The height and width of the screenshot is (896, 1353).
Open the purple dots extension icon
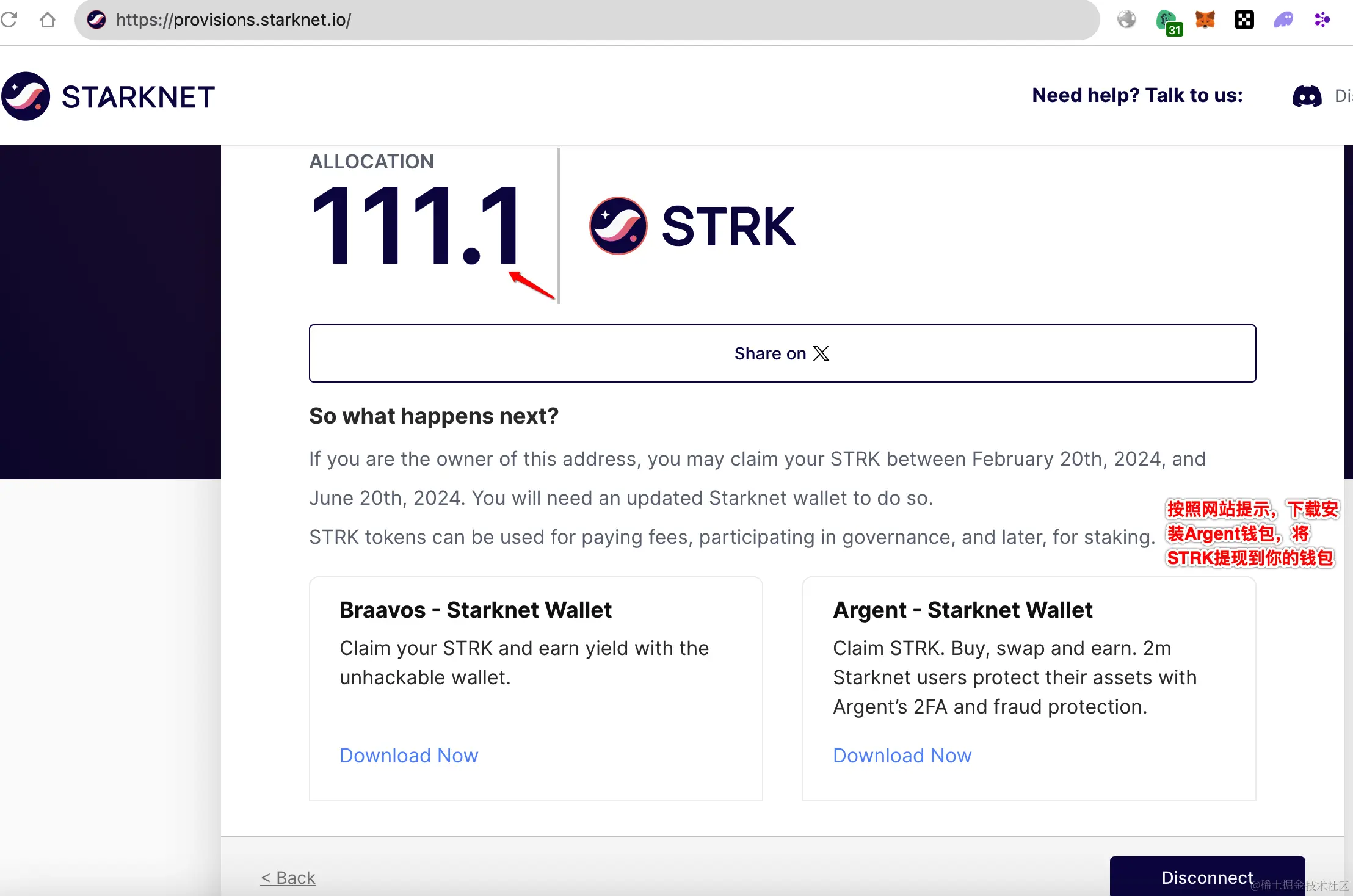coord(1322,20)
